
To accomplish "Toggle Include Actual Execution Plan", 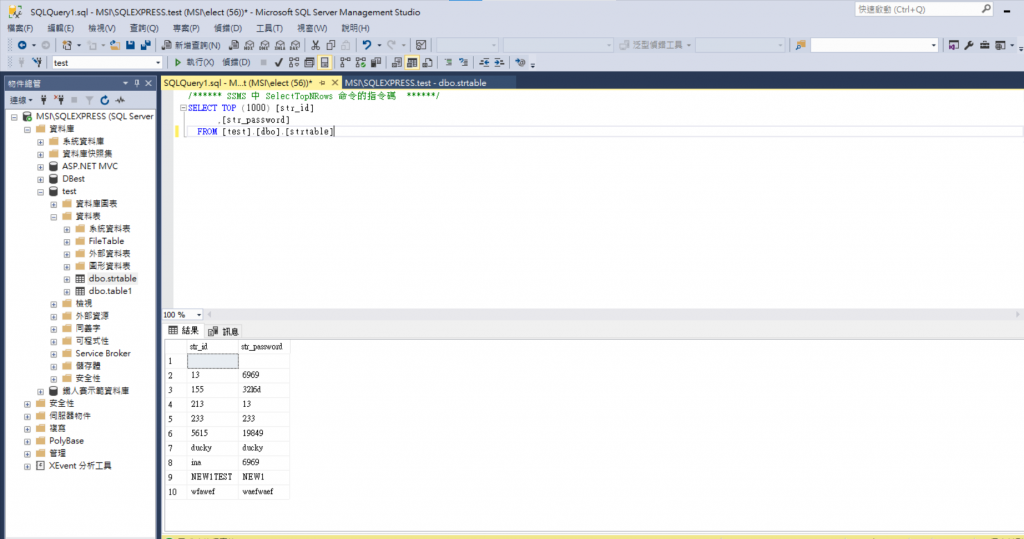I will click(x=345, y=63).
